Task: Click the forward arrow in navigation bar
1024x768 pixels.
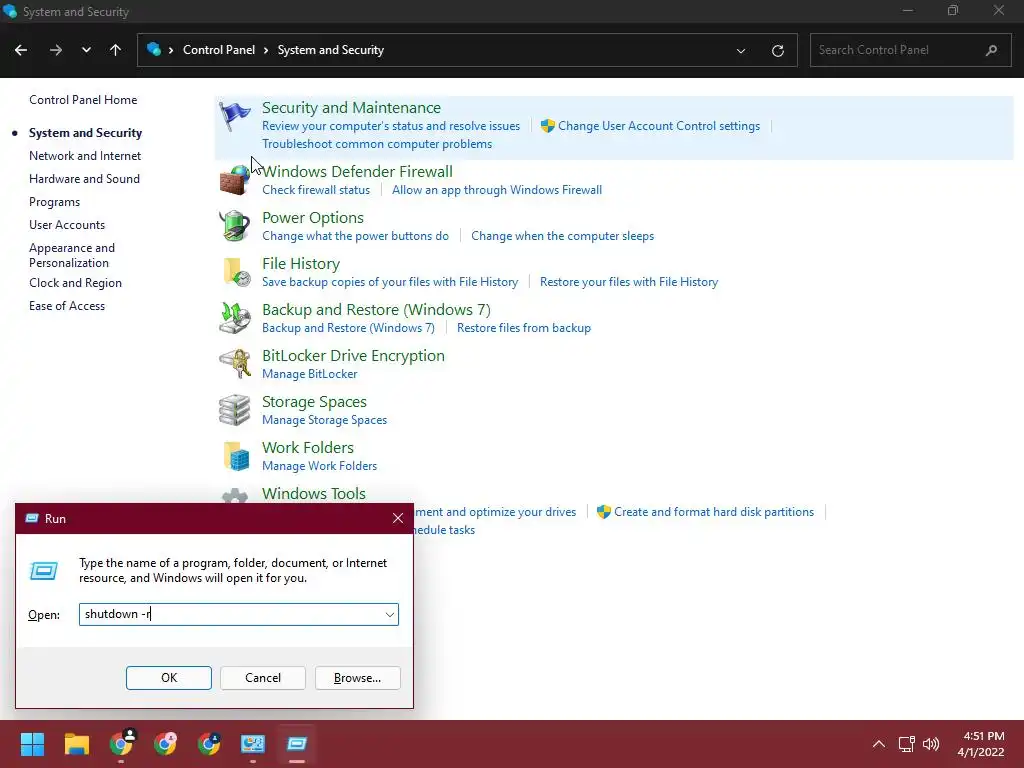Action: [x=56, y=50]
